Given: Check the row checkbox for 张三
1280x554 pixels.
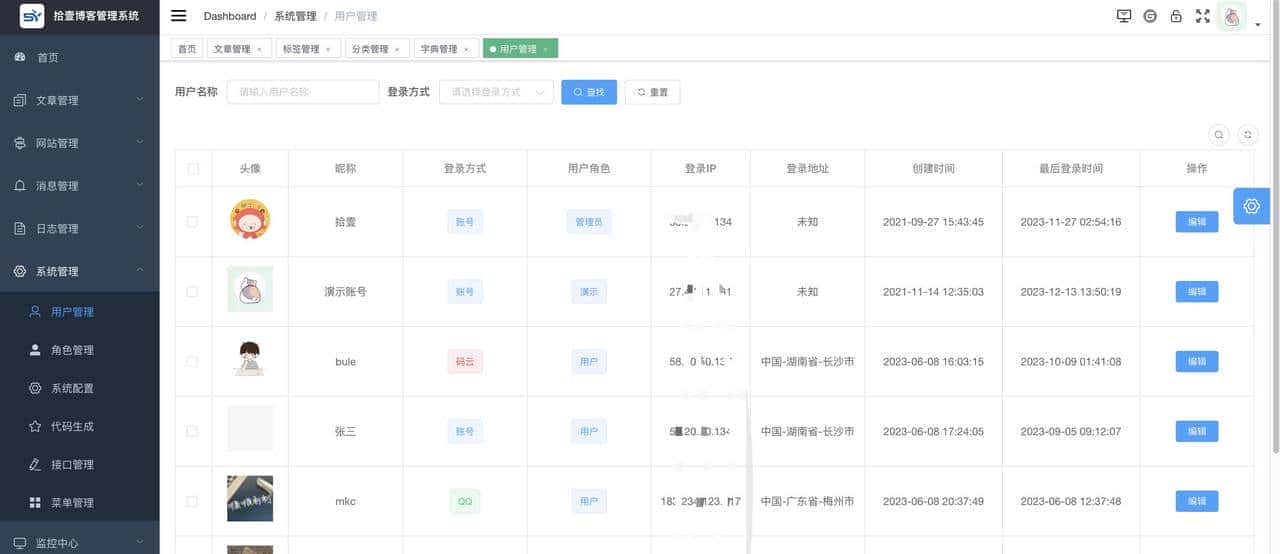Looking at the screenshot, I should point(193,432).
